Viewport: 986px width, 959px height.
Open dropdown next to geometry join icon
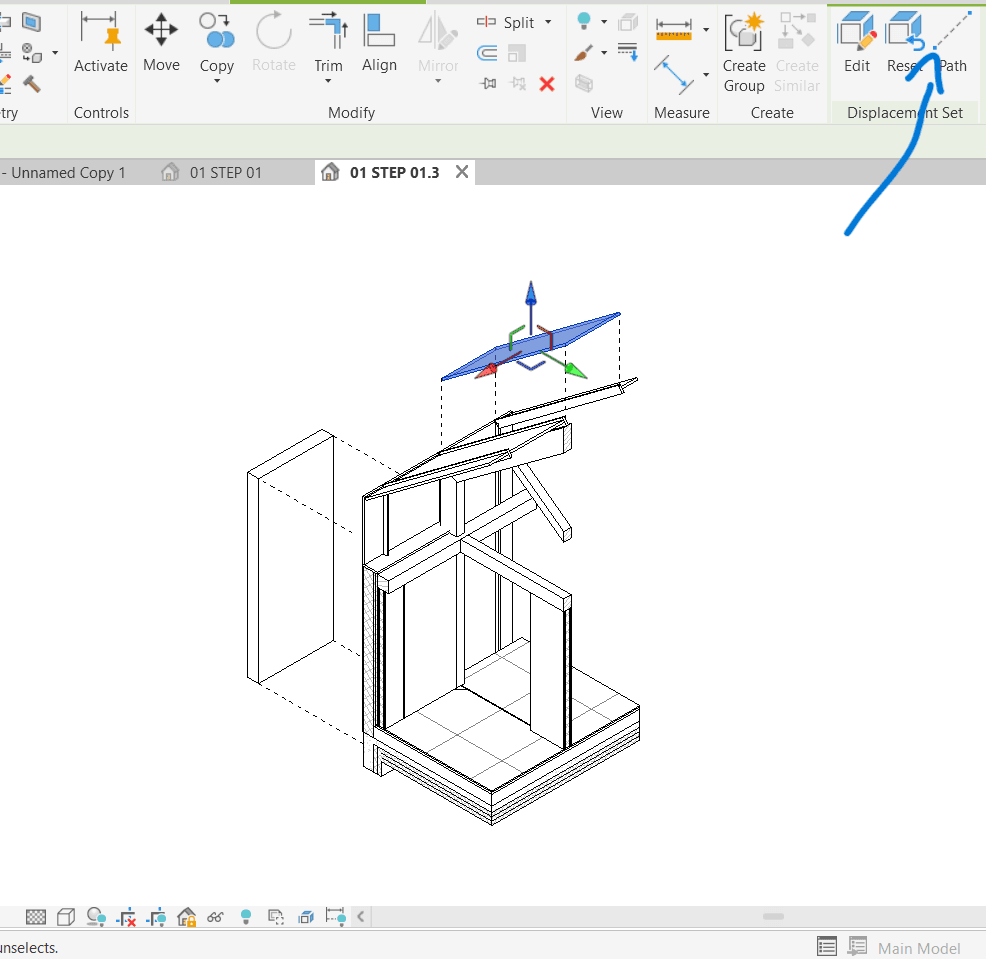click(x=55, y=53)
